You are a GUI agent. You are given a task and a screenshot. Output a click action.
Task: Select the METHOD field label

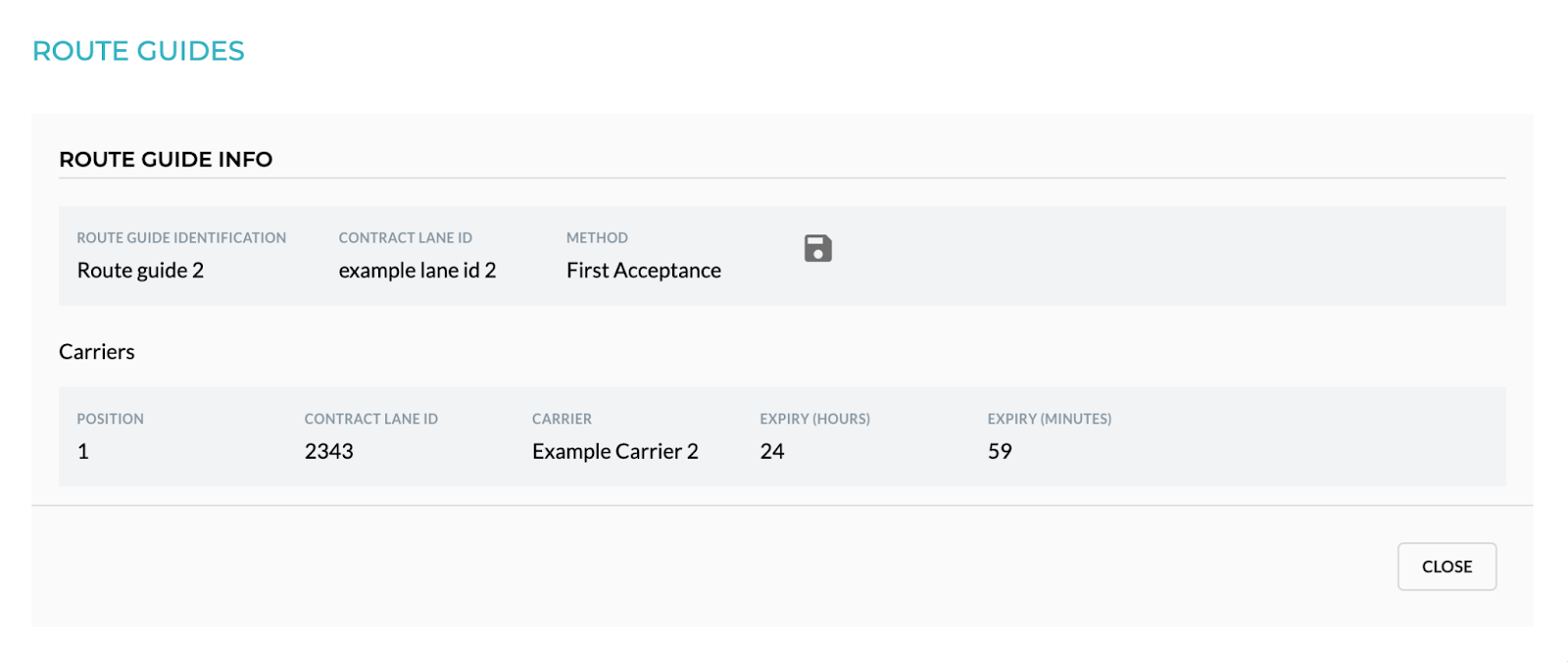coord(597,237)
